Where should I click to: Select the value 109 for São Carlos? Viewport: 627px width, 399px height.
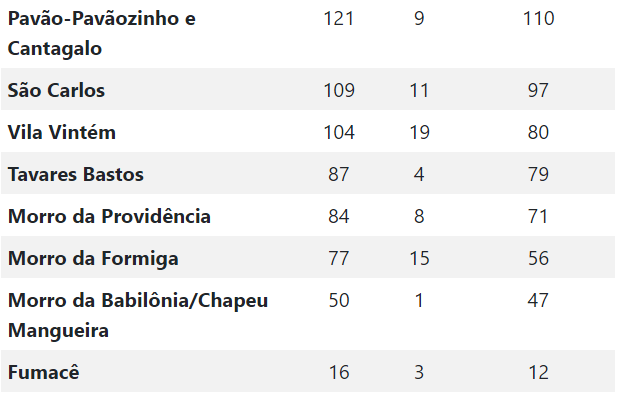point(339,90)
